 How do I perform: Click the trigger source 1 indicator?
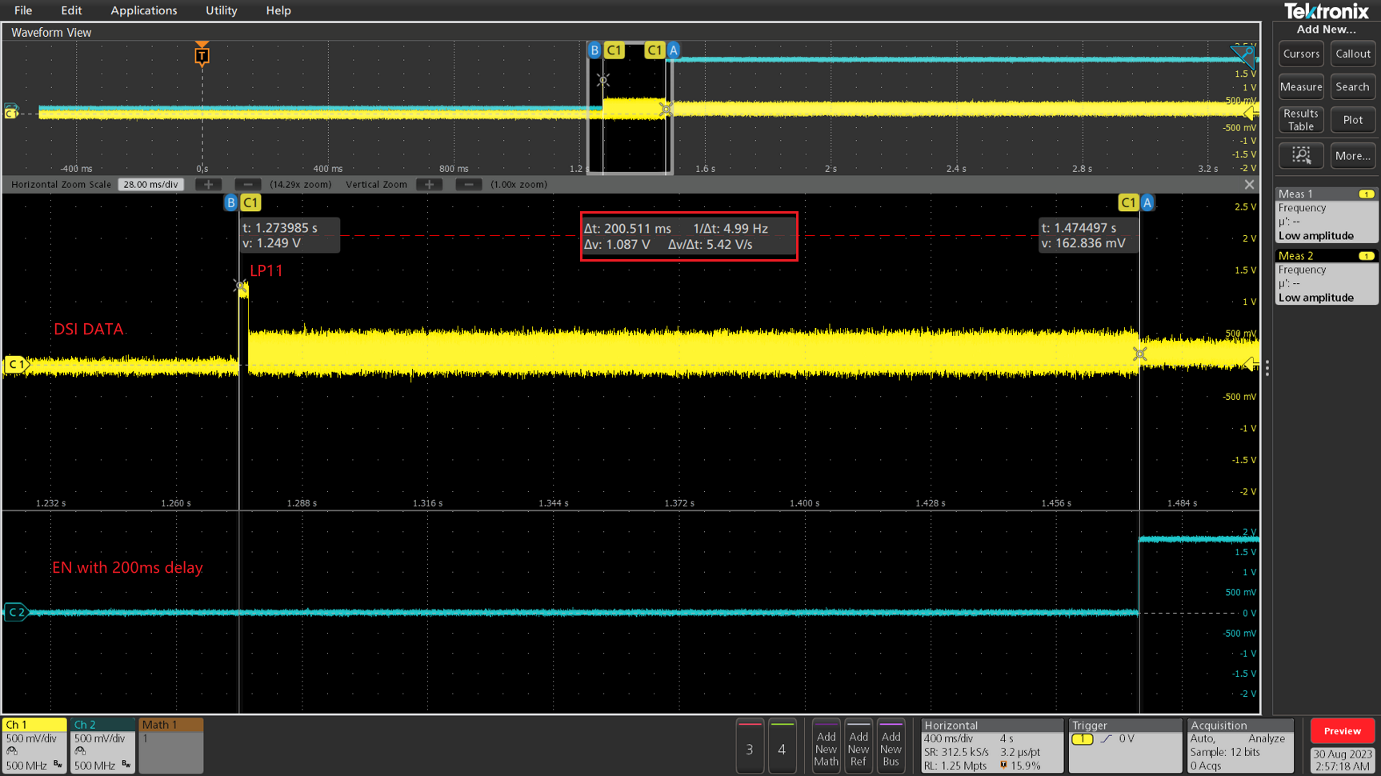(x=1082, y=739)
